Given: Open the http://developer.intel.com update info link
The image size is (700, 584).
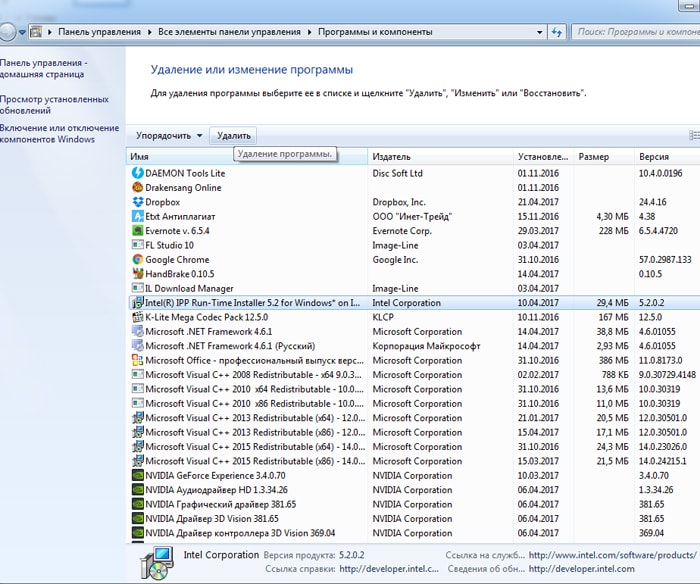Looking at the screenshot, I should 581,569.
